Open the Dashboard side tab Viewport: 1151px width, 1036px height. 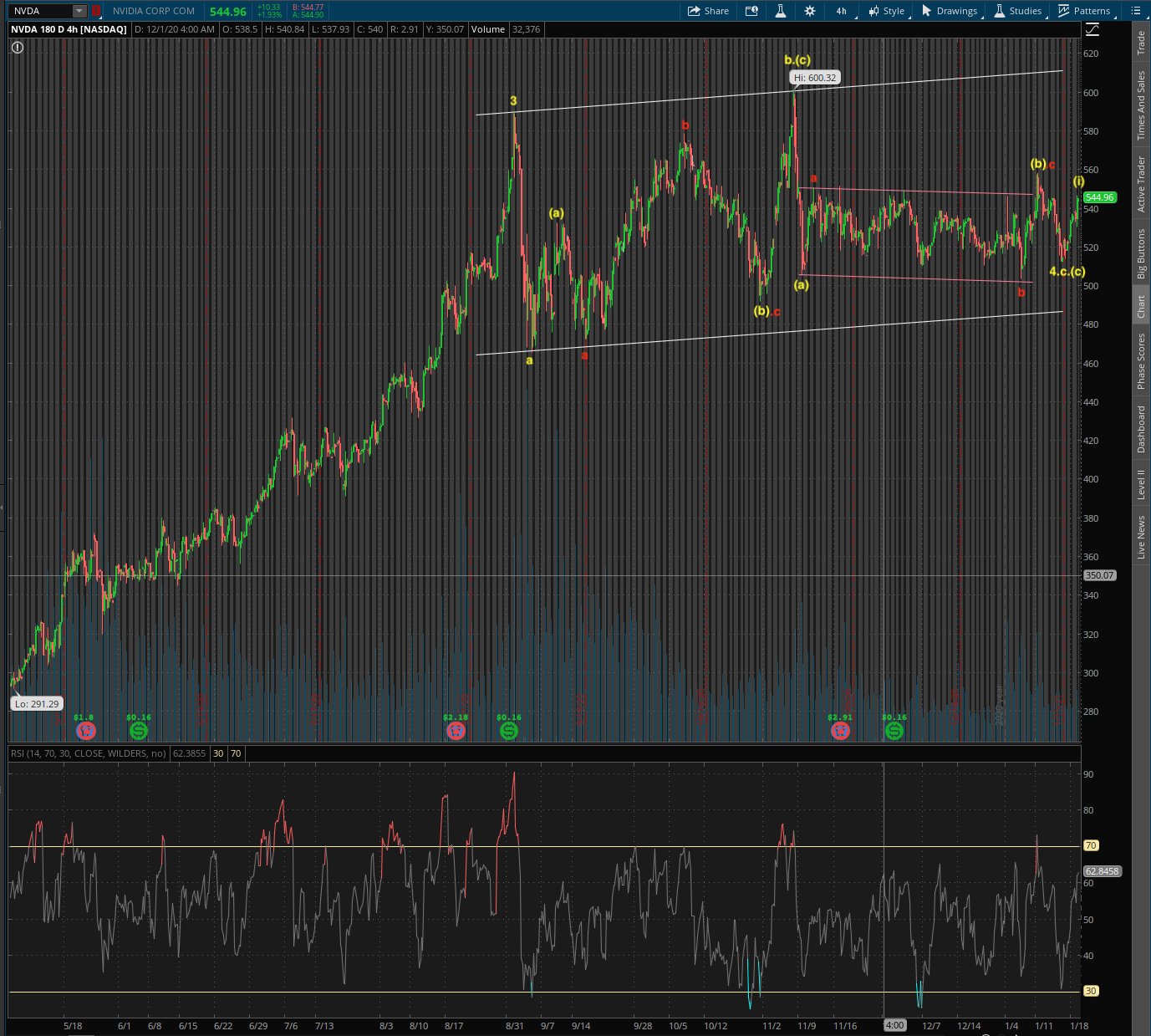1141,430
